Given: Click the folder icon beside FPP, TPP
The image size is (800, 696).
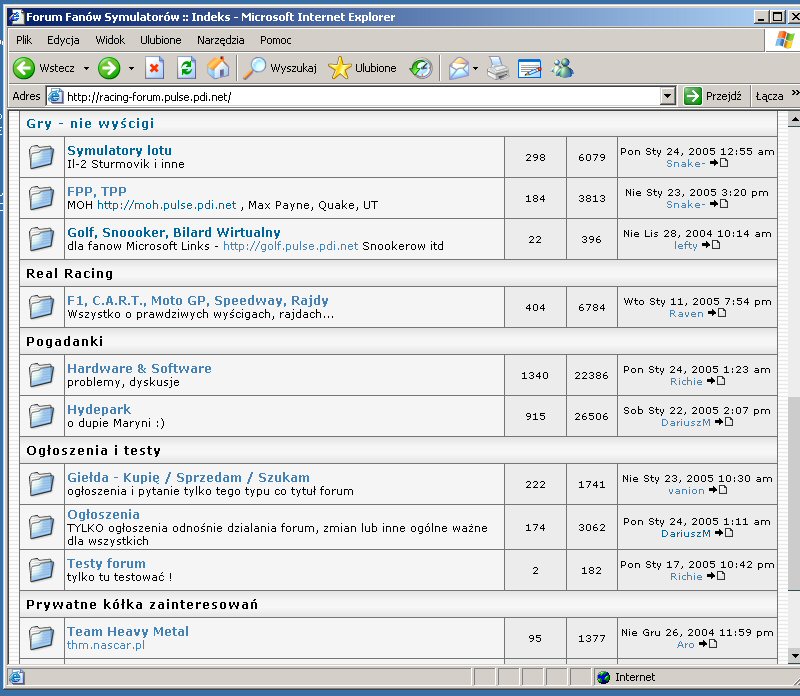Looking at the screenshot, I should pyautogui.click(x=41, y=198).
